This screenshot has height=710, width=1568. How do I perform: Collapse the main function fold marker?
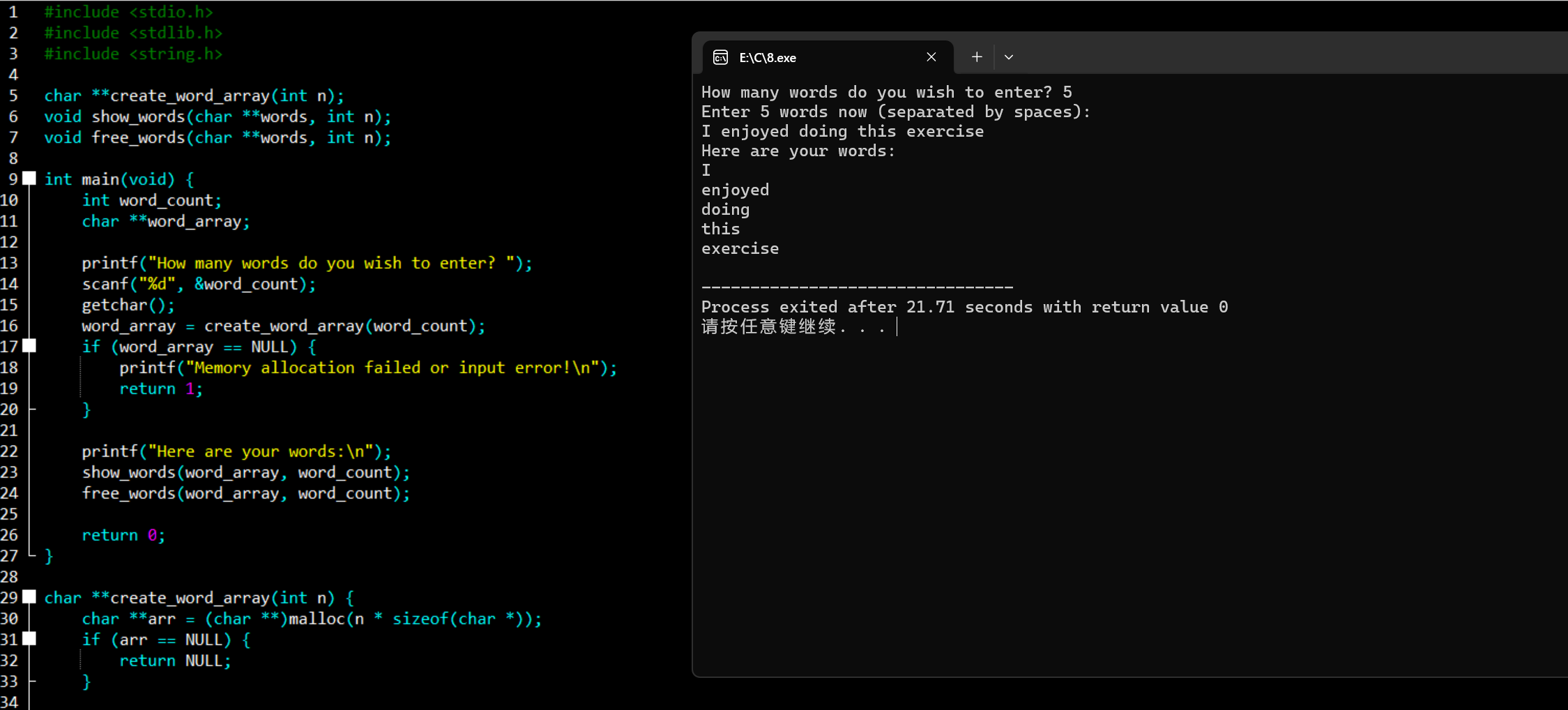(x=29, y=179)
